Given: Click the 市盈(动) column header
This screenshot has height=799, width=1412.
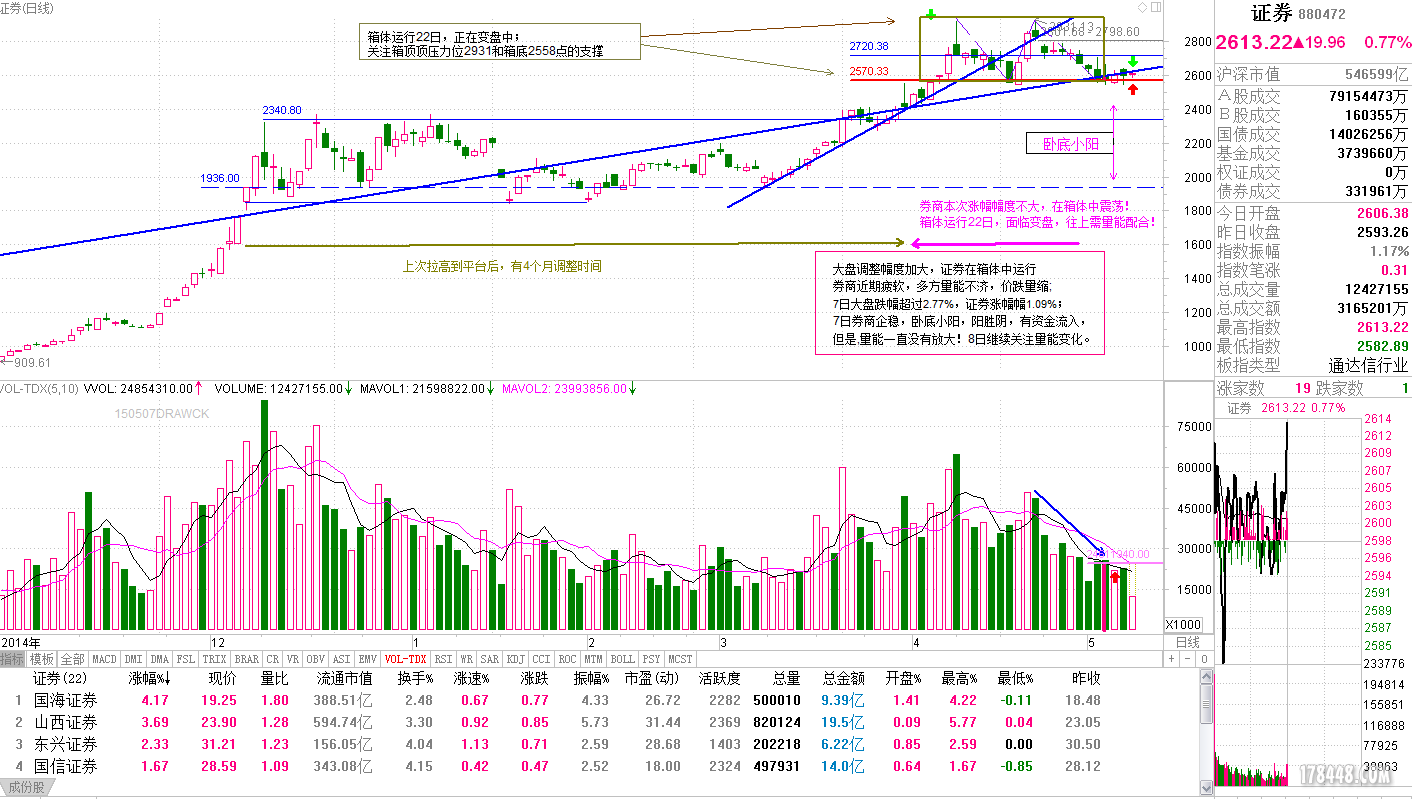Looking at the screenshot, I should tap(653, 678).
